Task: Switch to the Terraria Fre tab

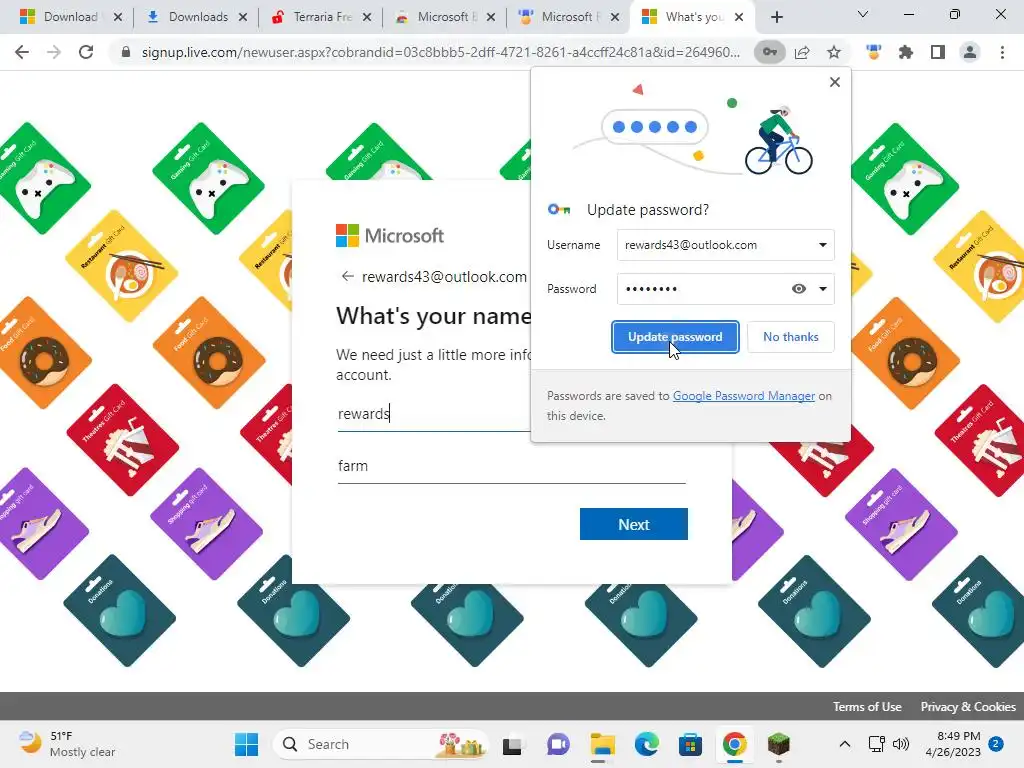Action: (323, 17)
